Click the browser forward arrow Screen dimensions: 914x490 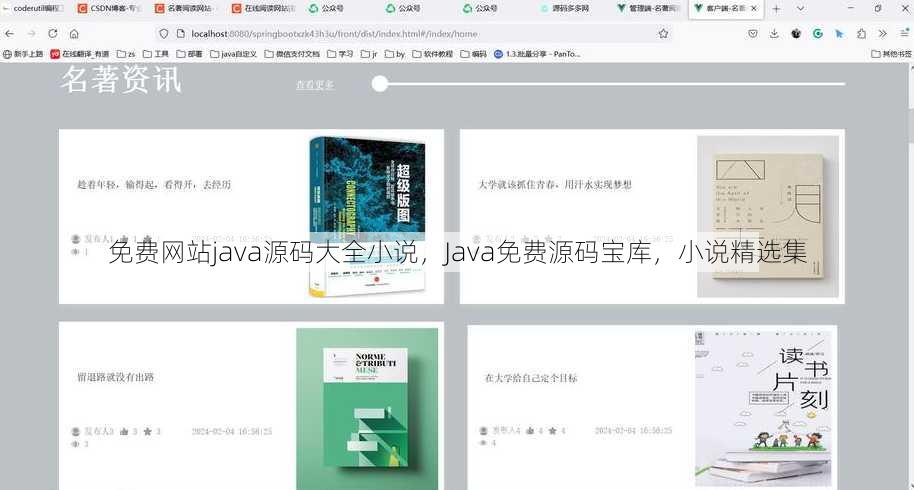coord(31,34)
